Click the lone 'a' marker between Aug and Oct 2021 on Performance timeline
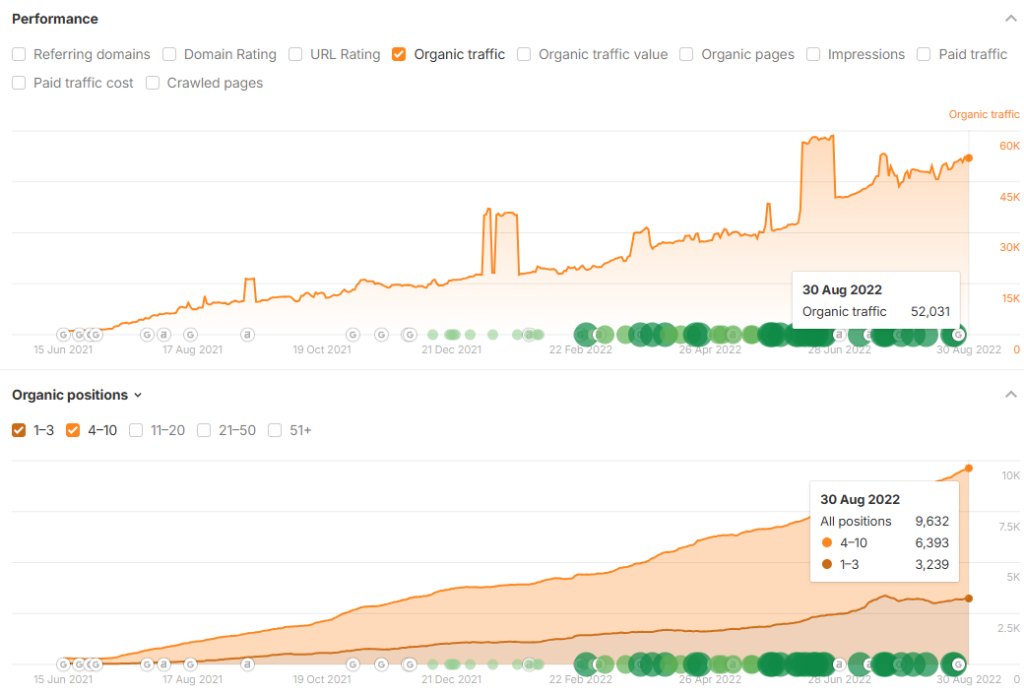 [247, 334]
